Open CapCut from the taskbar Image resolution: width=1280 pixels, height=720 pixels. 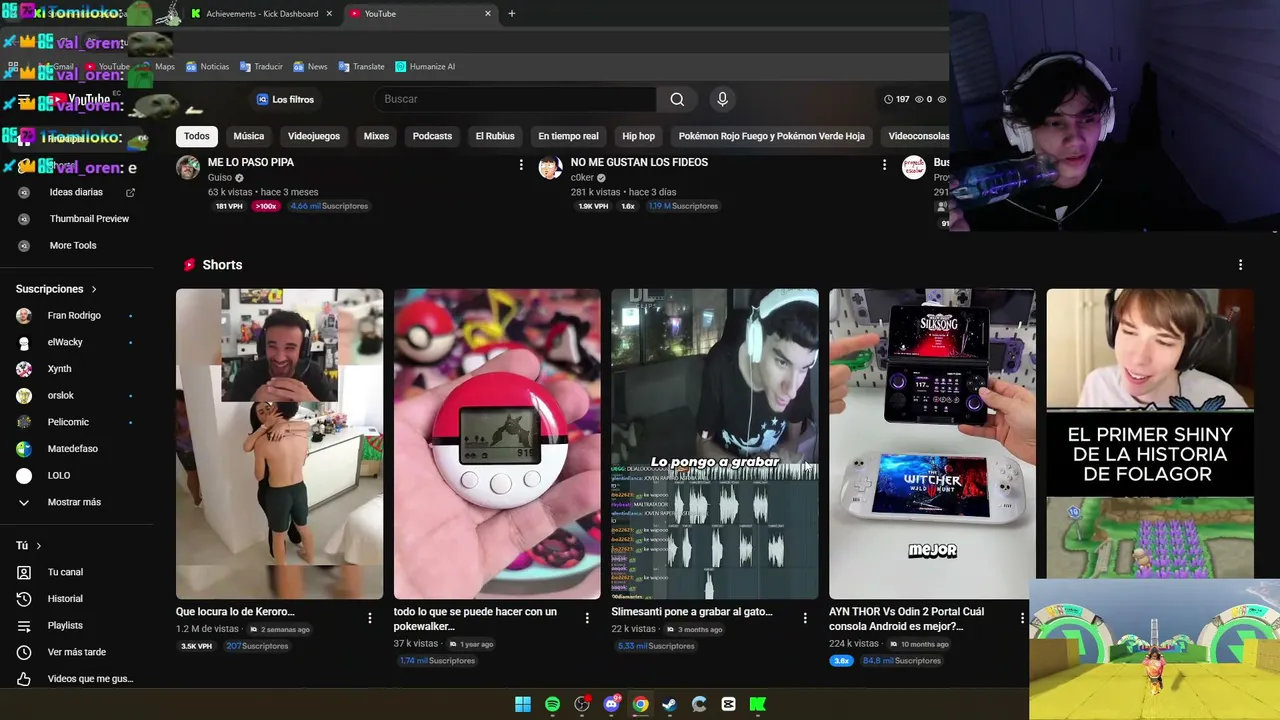point(728,704)
